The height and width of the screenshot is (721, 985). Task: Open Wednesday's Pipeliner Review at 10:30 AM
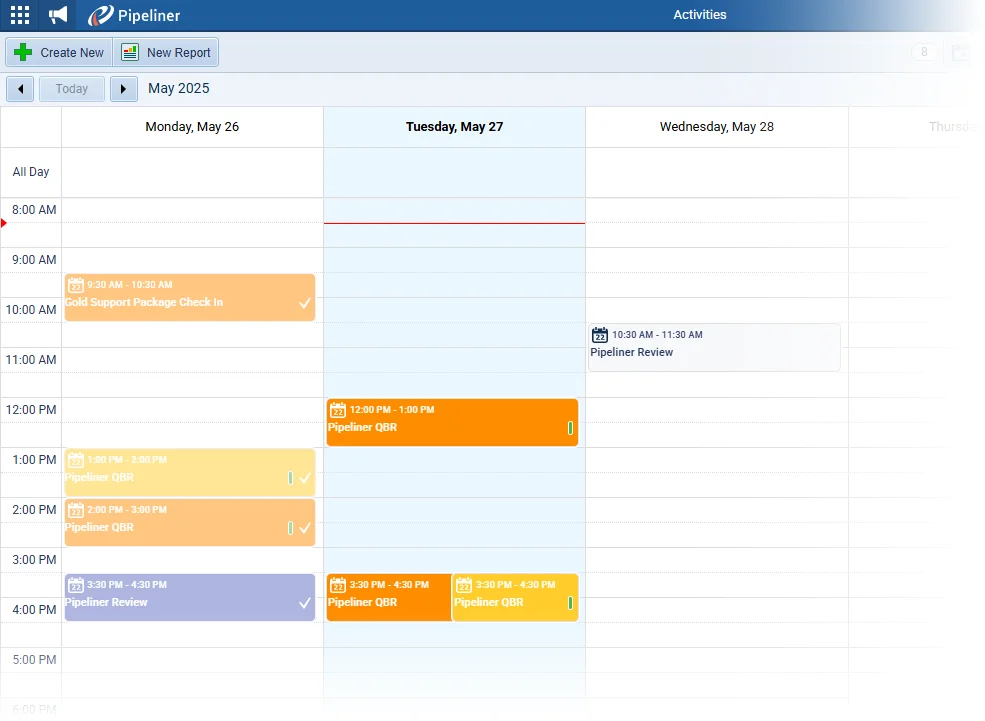pyautogui.click(x=714, y=347)
